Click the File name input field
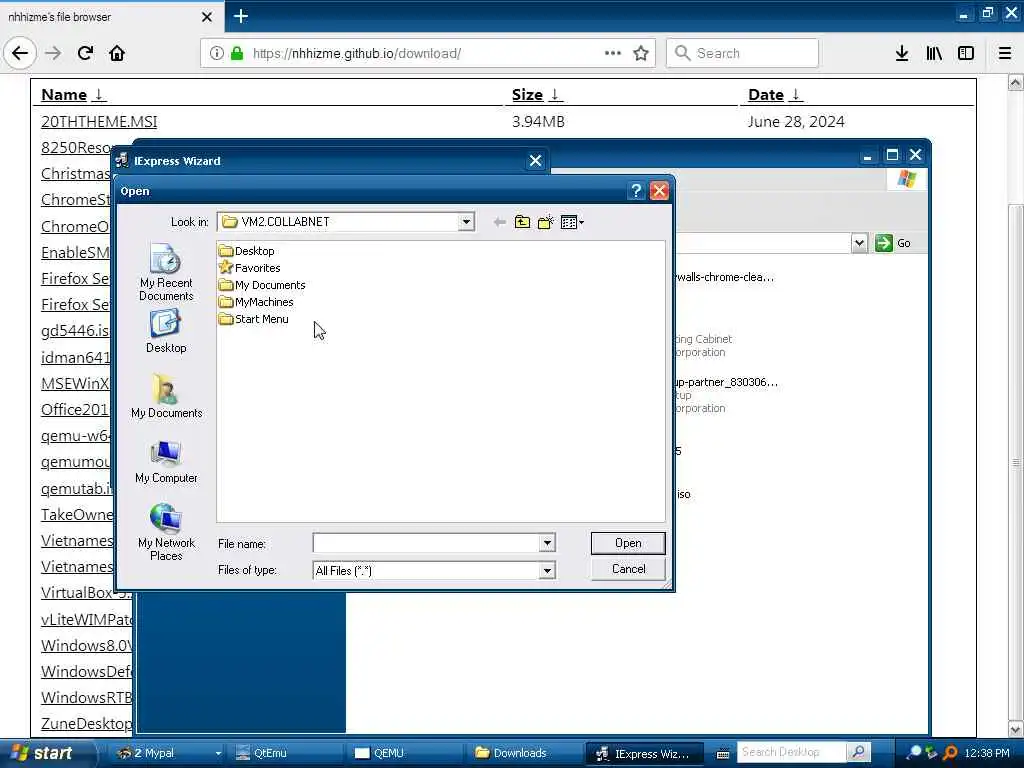1024x768 pixels. point(426,543)
